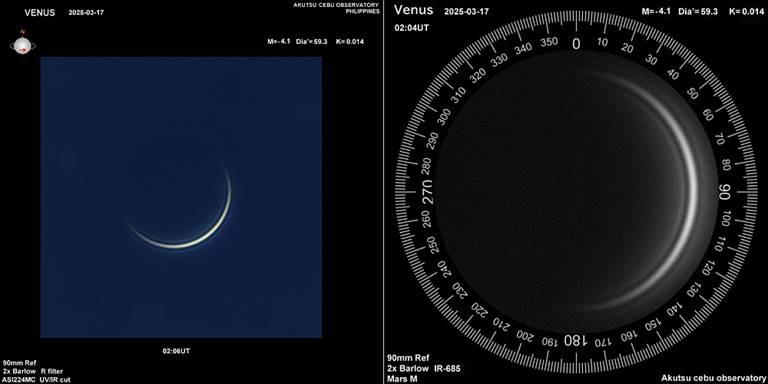Click the K=0.014 value in right panel

click(746, 11)
